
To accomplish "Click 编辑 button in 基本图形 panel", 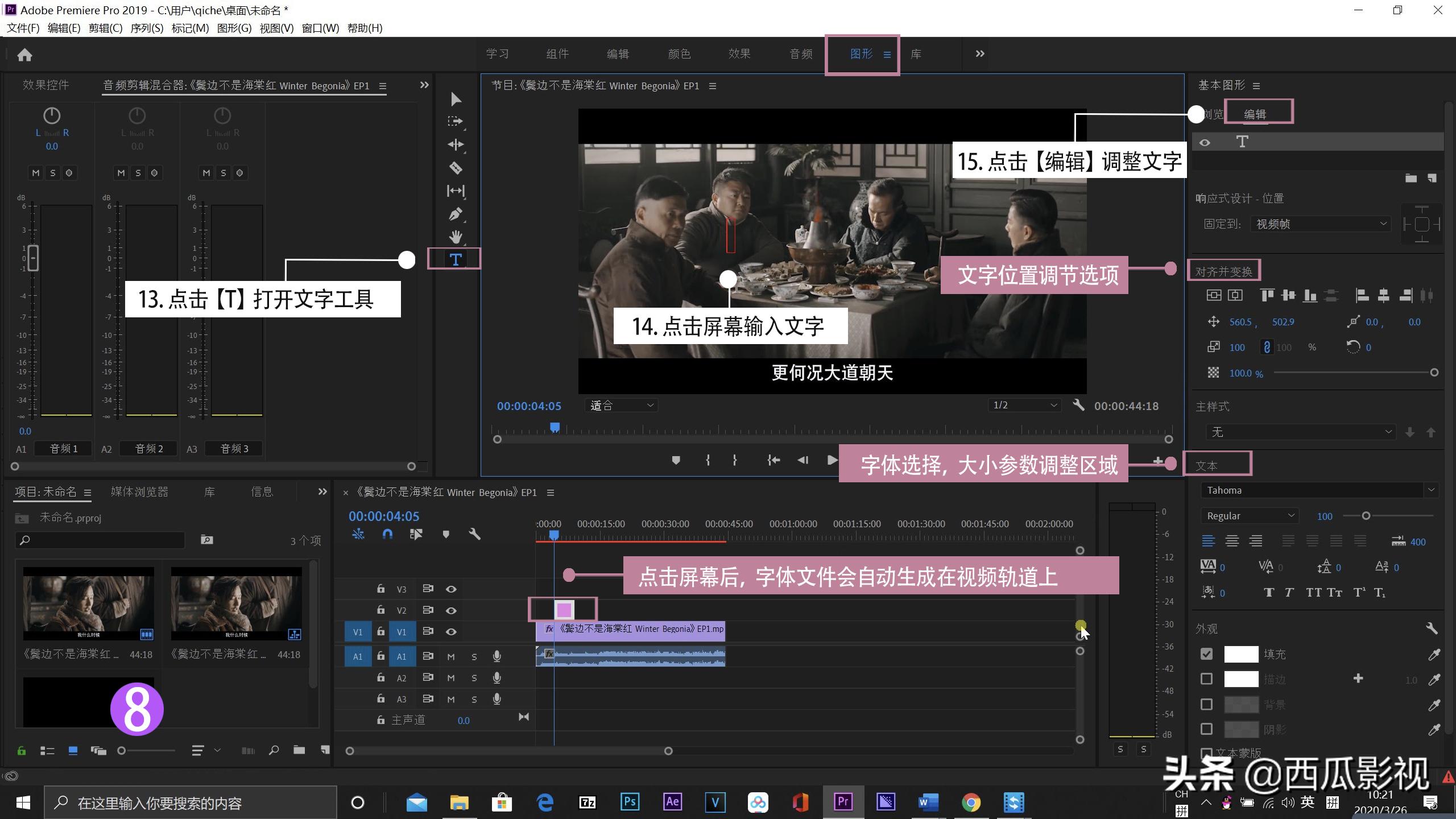I will point(1259,112).
